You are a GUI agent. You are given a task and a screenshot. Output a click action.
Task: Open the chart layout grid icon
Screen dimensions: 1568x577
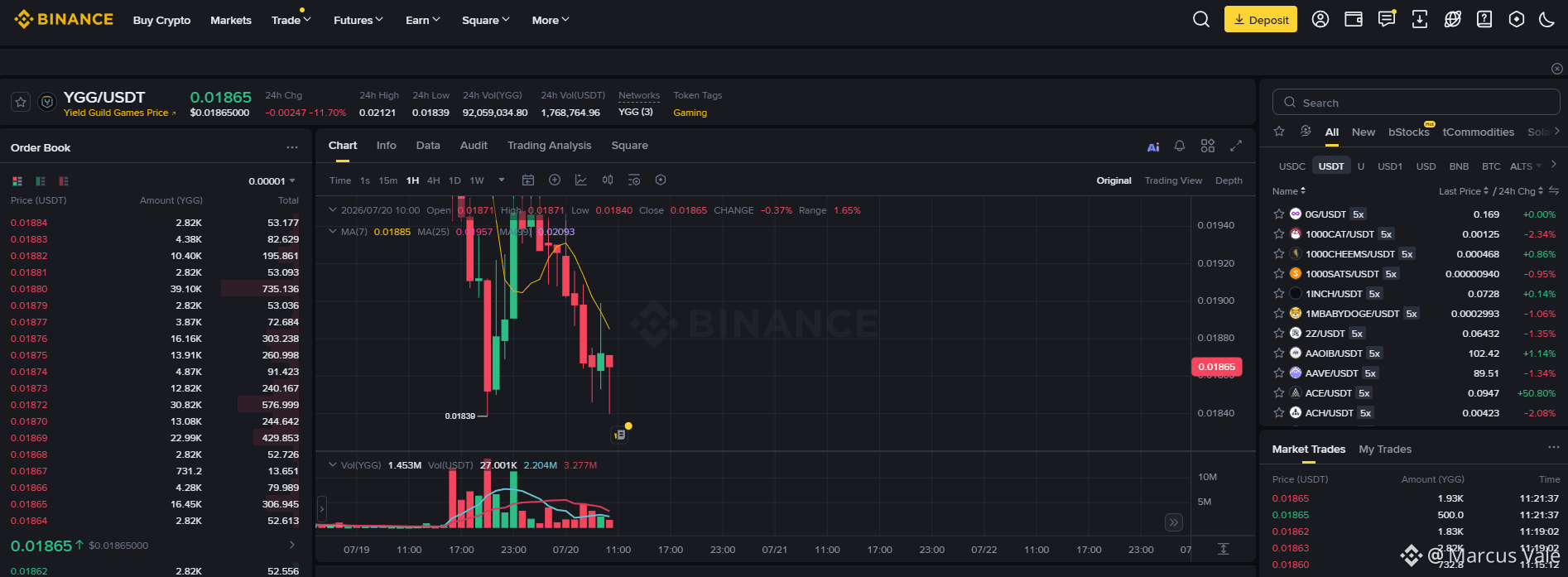(x=1208, y=146)
